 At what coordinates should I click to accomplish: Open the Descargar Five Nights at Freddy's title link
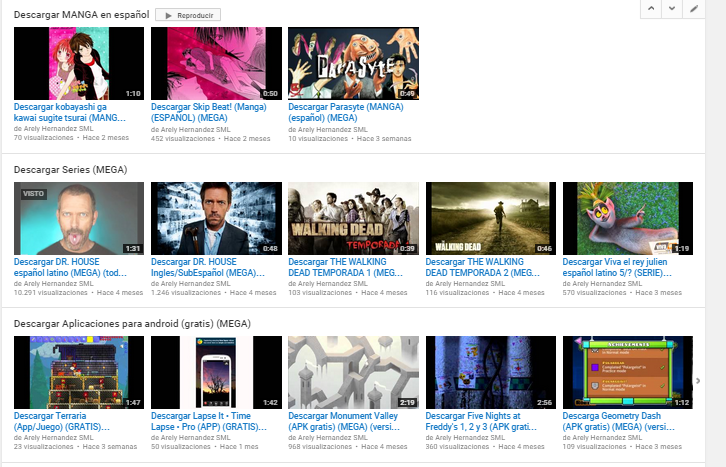(482, 421)
